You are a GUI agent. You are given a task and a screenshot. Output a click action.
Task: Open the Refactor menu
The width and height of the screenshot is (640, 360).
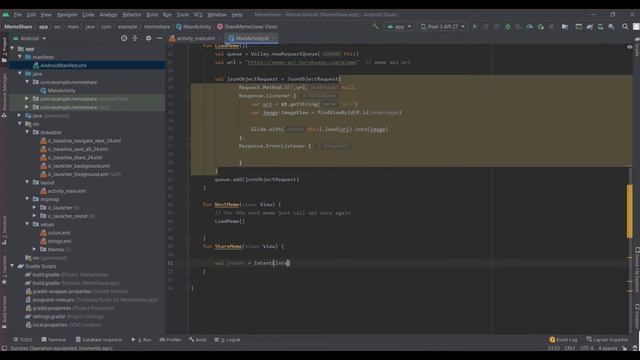click(132, 15)
